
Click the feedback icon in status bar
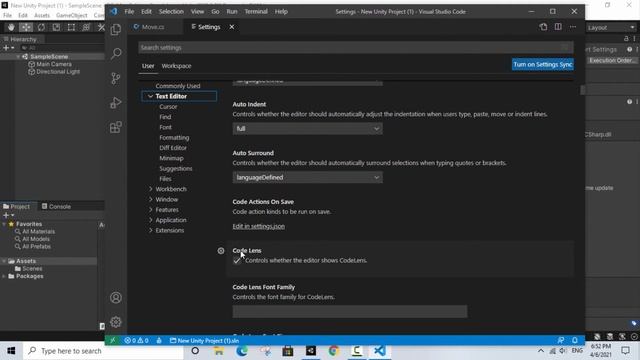coord(561,340)
